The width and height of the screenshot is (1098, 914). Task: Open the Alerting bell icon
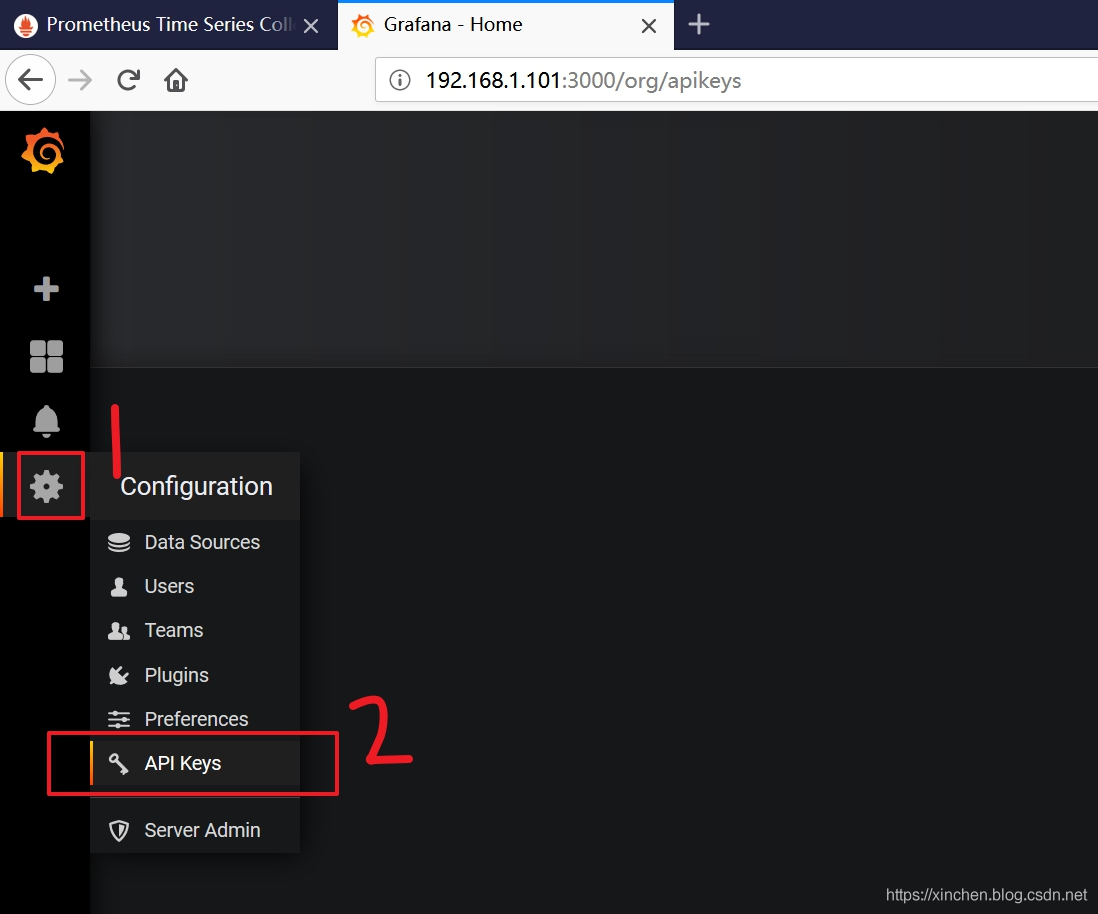(x=46, y=421)
